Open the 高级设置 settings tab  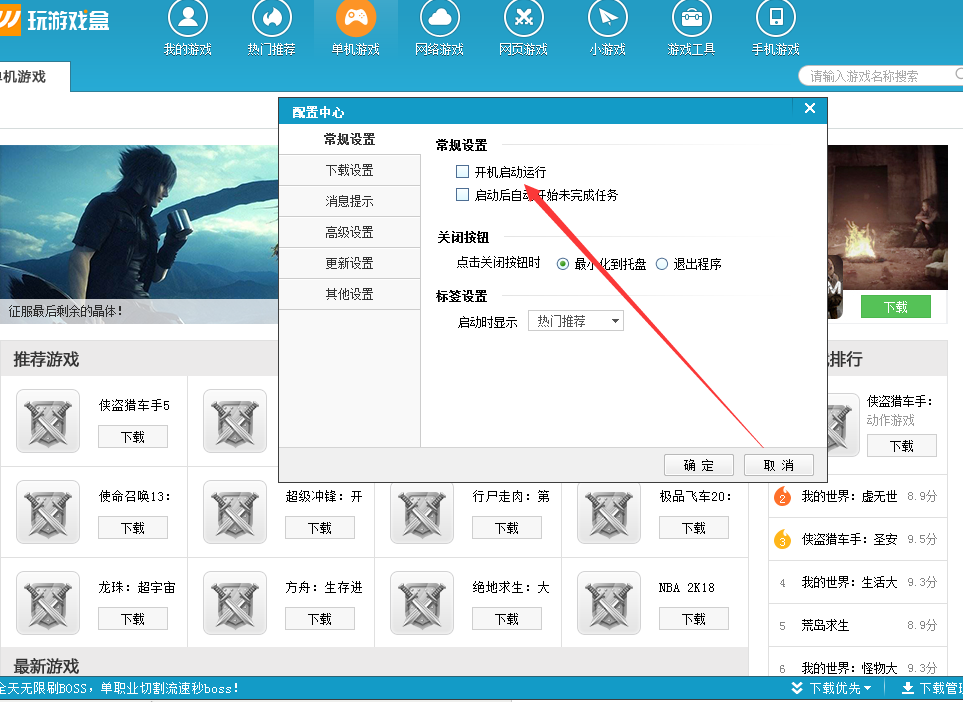pos(349,232)
